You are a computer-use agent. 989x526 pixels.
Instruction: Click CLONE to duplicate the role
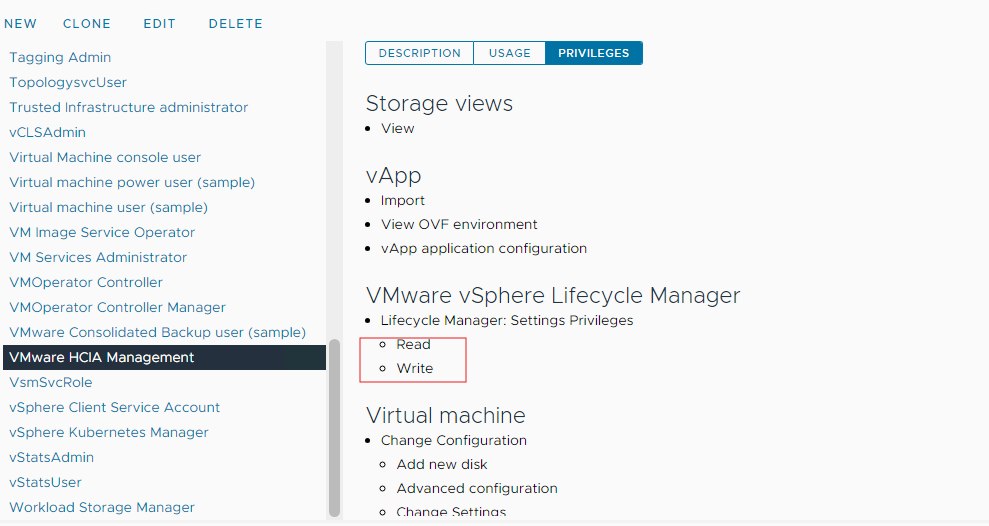87,23
